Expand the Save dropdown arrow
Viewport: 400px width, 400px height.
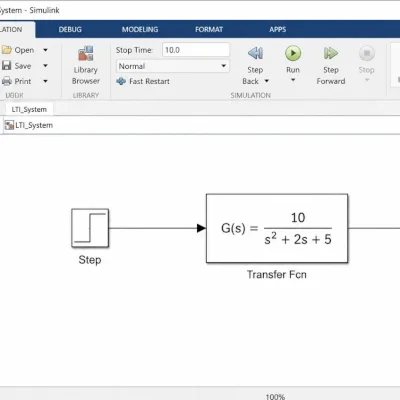click(x=45, y=66)
